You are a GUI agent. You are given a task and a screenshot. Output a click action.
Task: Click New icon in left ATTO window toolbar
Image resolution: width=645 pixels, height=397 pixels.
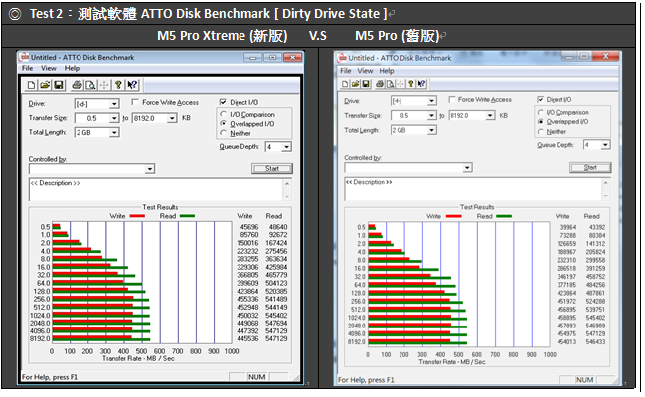click(x=32, y=85)
